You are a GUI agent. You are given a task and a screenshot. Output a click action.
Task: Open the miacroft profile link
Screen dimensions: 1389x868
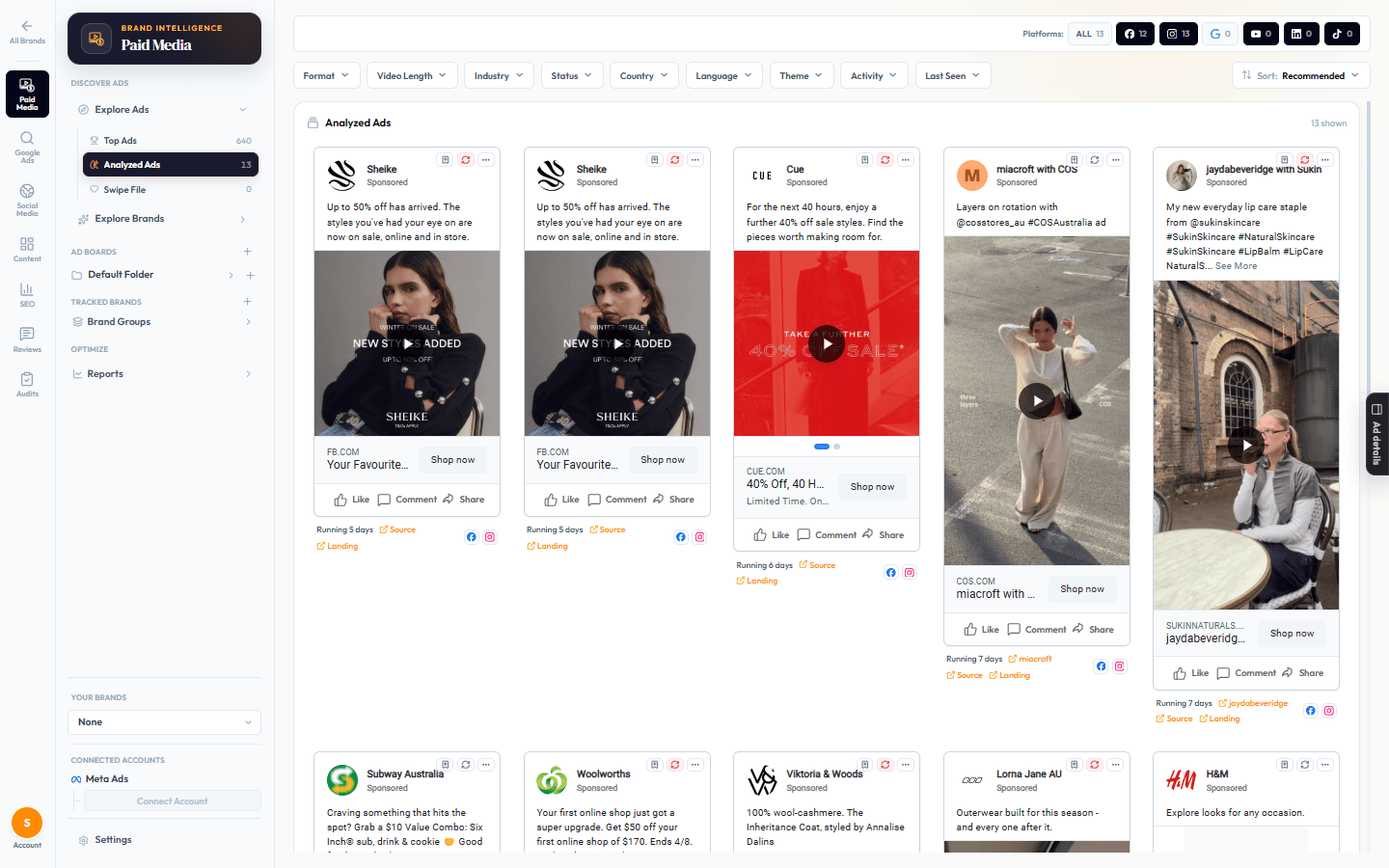tap(1030, 660)
